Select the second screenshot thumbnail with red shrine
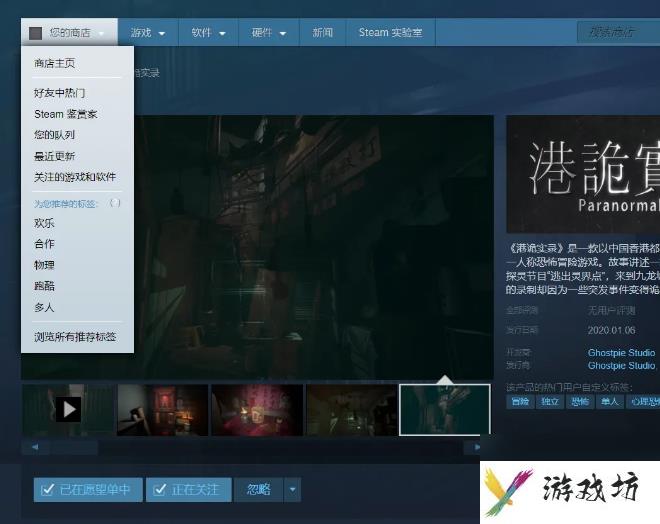This screenshot has width=660, height=524. (162, 410)
